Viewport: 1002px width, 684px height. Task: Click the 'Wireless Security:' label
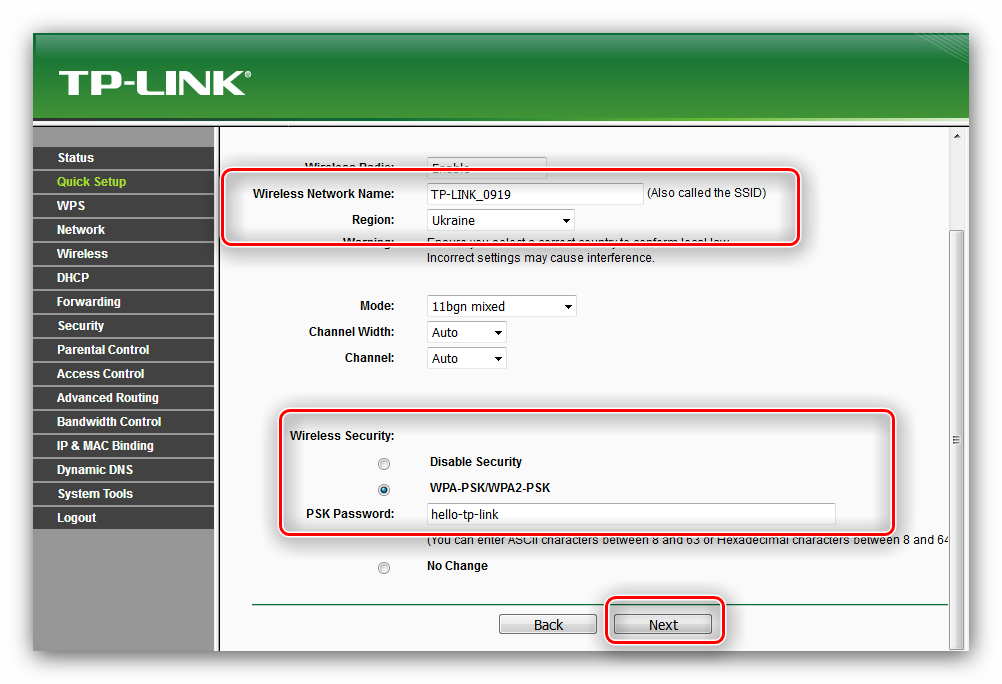(342, 436)
